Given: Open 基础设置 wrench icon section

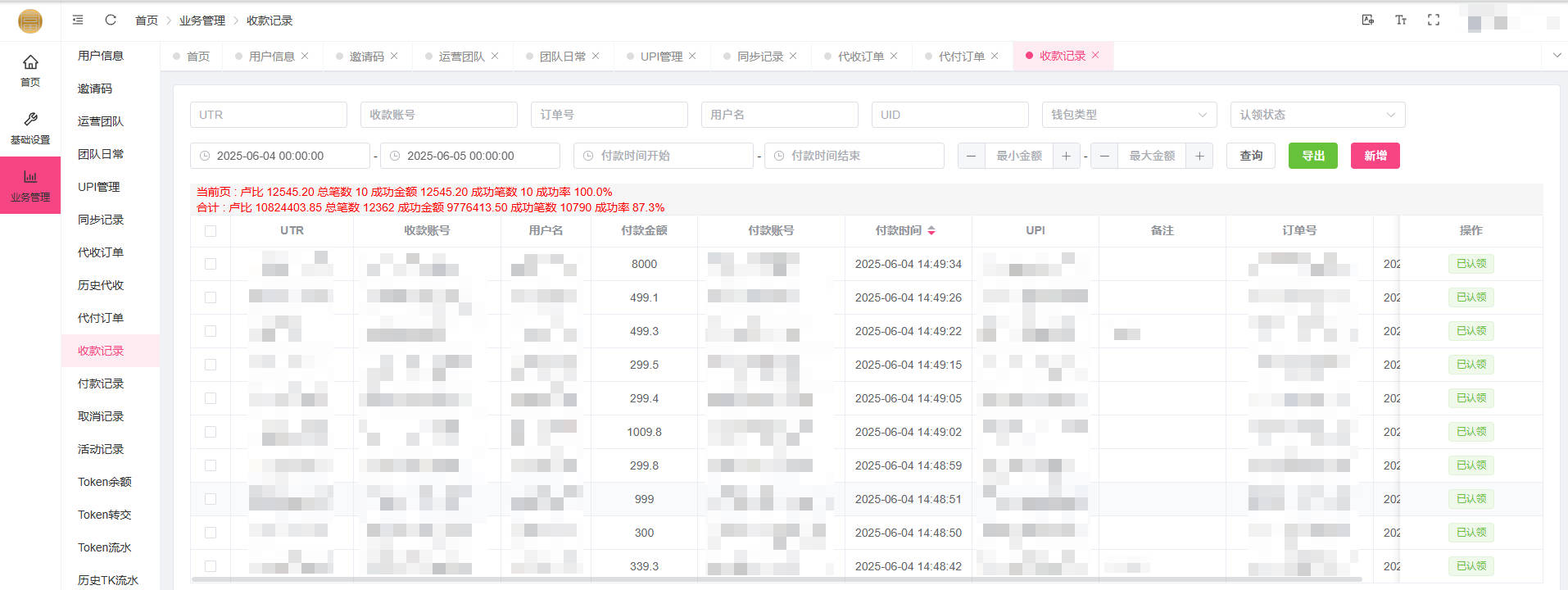Looking at the screenshot, I should pos(30,127).
